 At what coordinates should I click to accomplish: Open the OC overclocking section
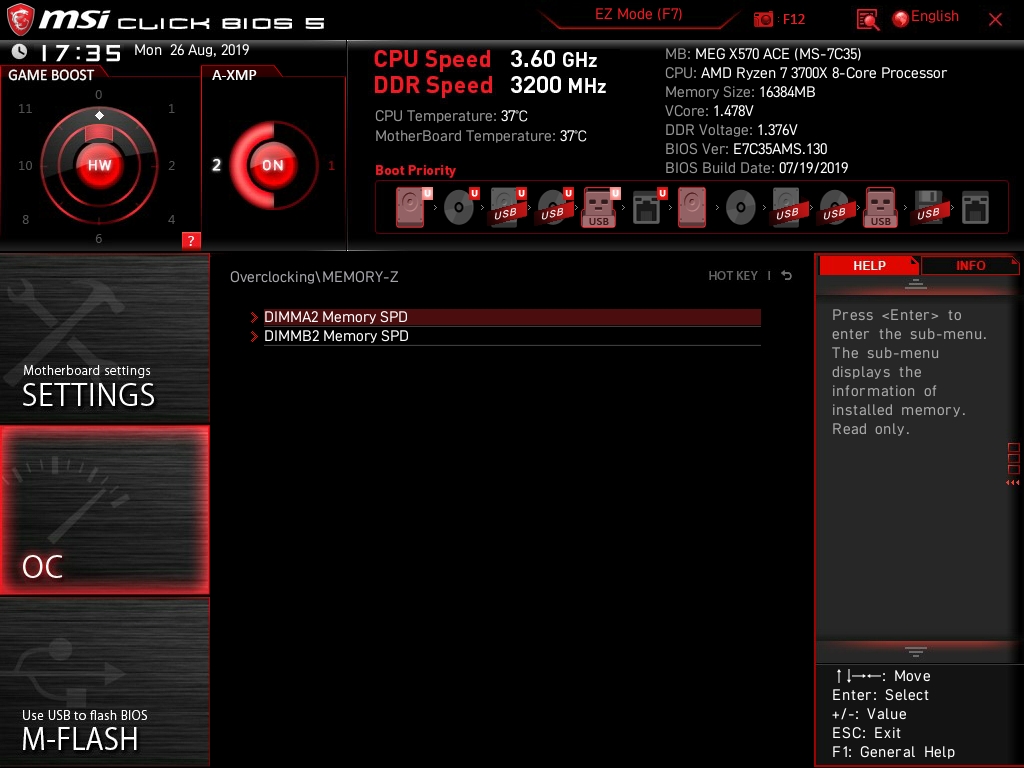pyautogui.click(x=104, y=510)
